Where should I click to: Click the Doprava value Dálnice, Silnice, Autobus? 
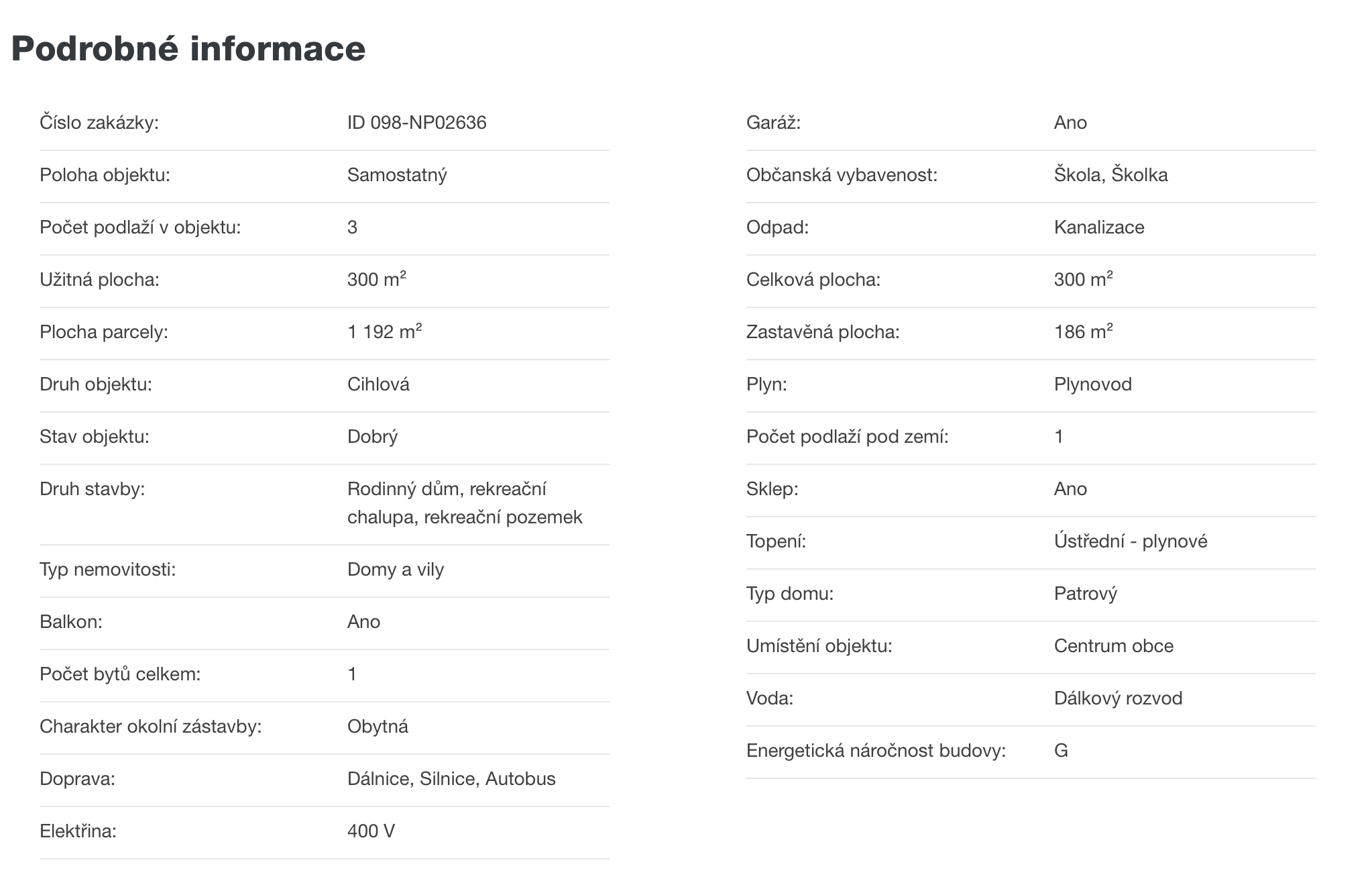451,779
